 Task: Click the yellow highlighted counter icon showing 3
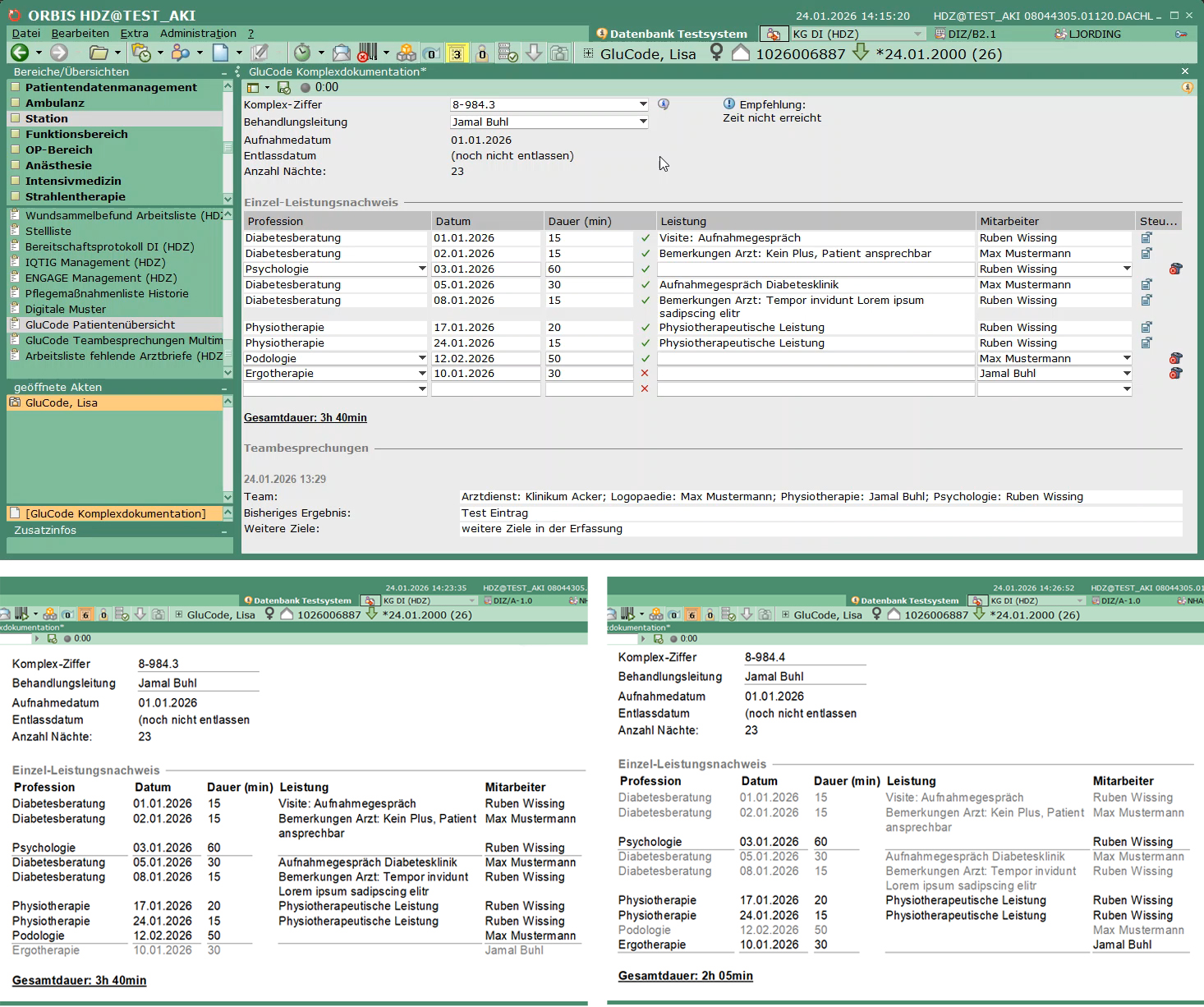[x=457, y=54]
